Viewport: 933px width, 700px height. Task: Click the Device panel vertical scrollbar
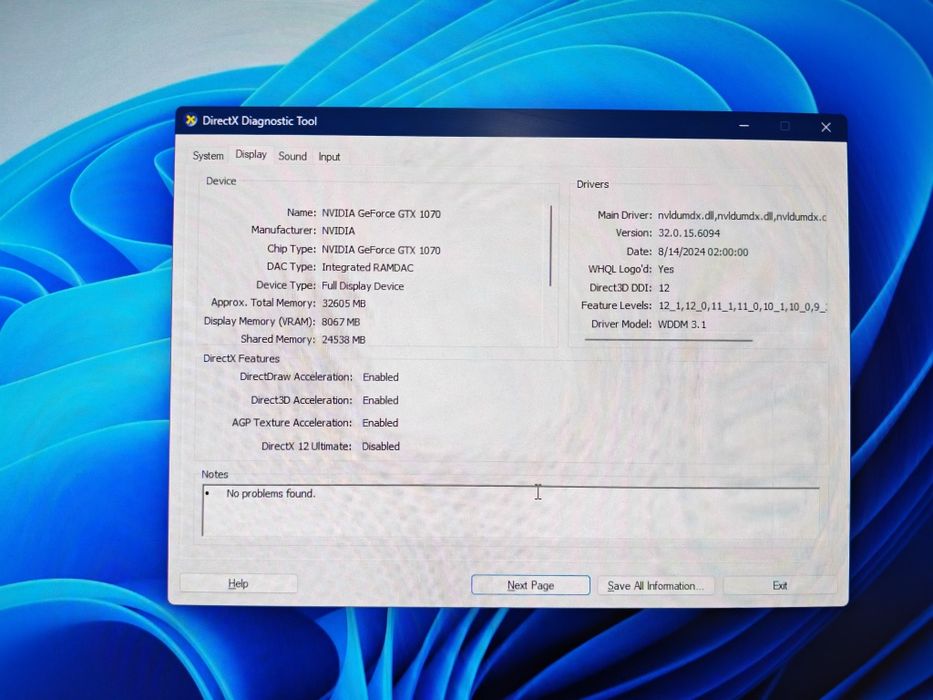coord(551,245)
